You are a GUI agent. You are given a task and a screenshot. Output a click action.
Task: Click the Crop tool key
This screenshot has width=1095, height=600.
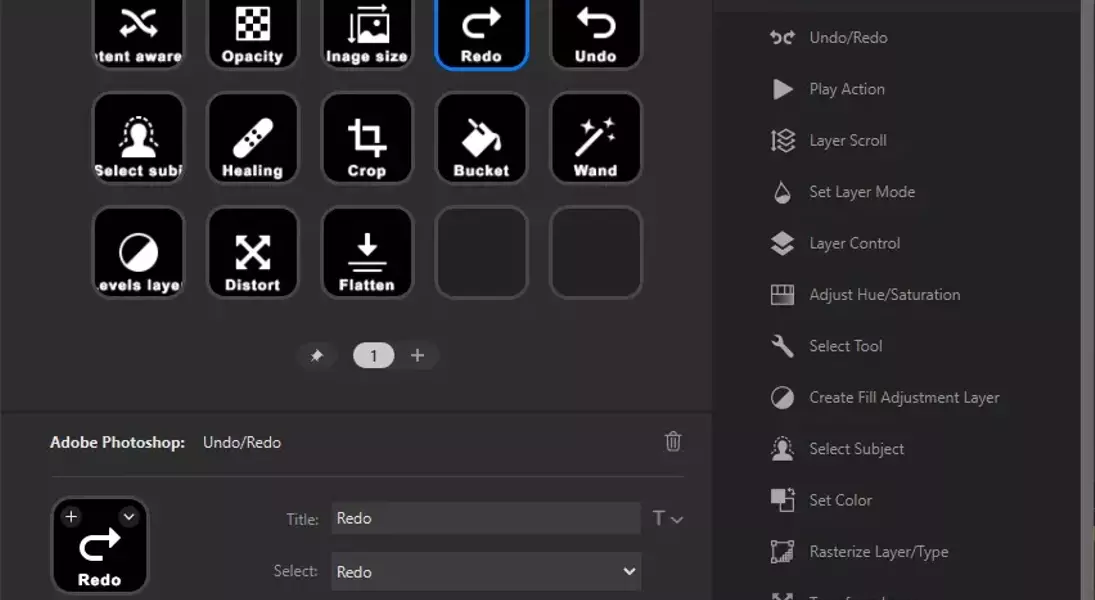tap(367, 139)
